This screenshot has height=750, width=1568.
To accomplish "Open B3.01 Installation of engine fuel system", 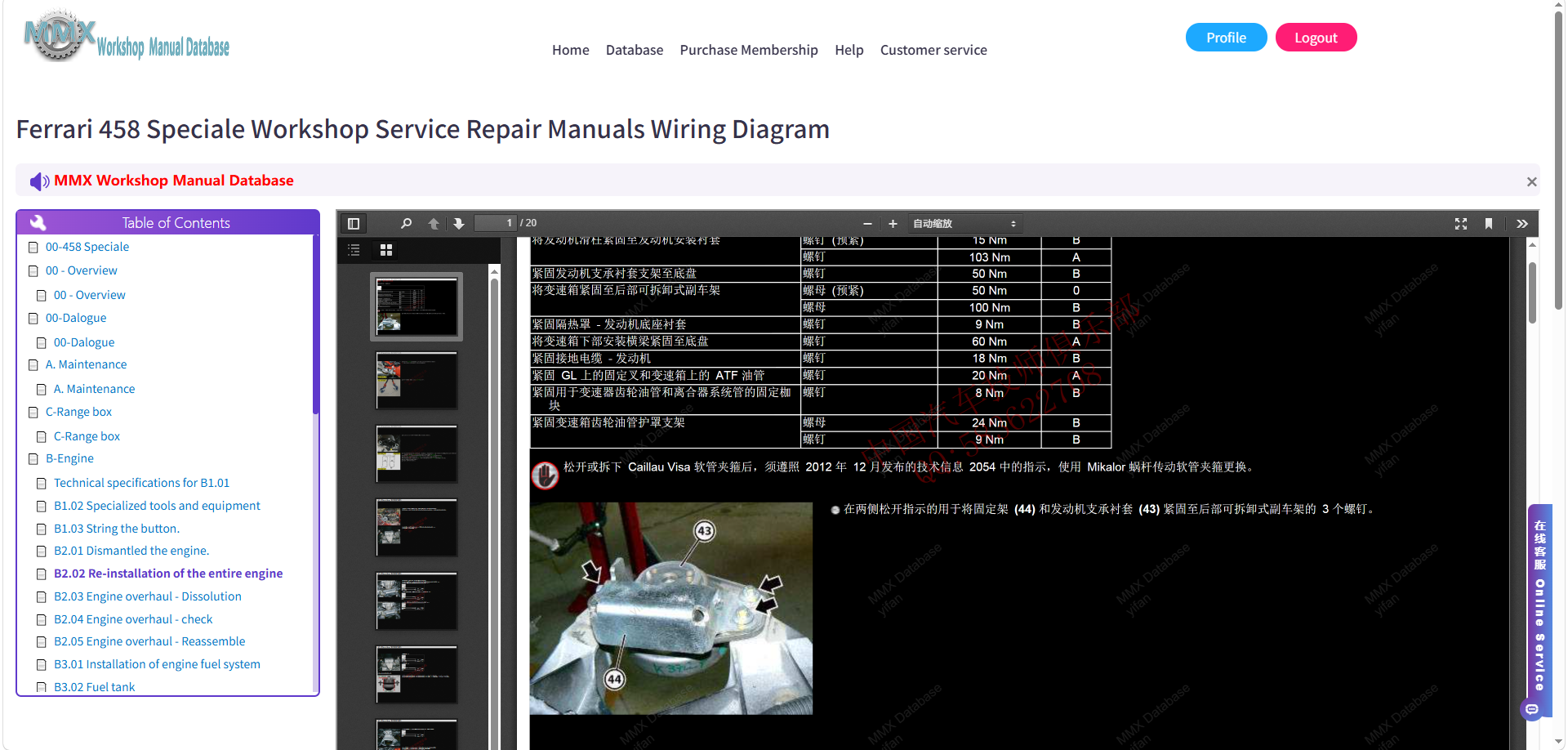I will [x=157, y=665].
